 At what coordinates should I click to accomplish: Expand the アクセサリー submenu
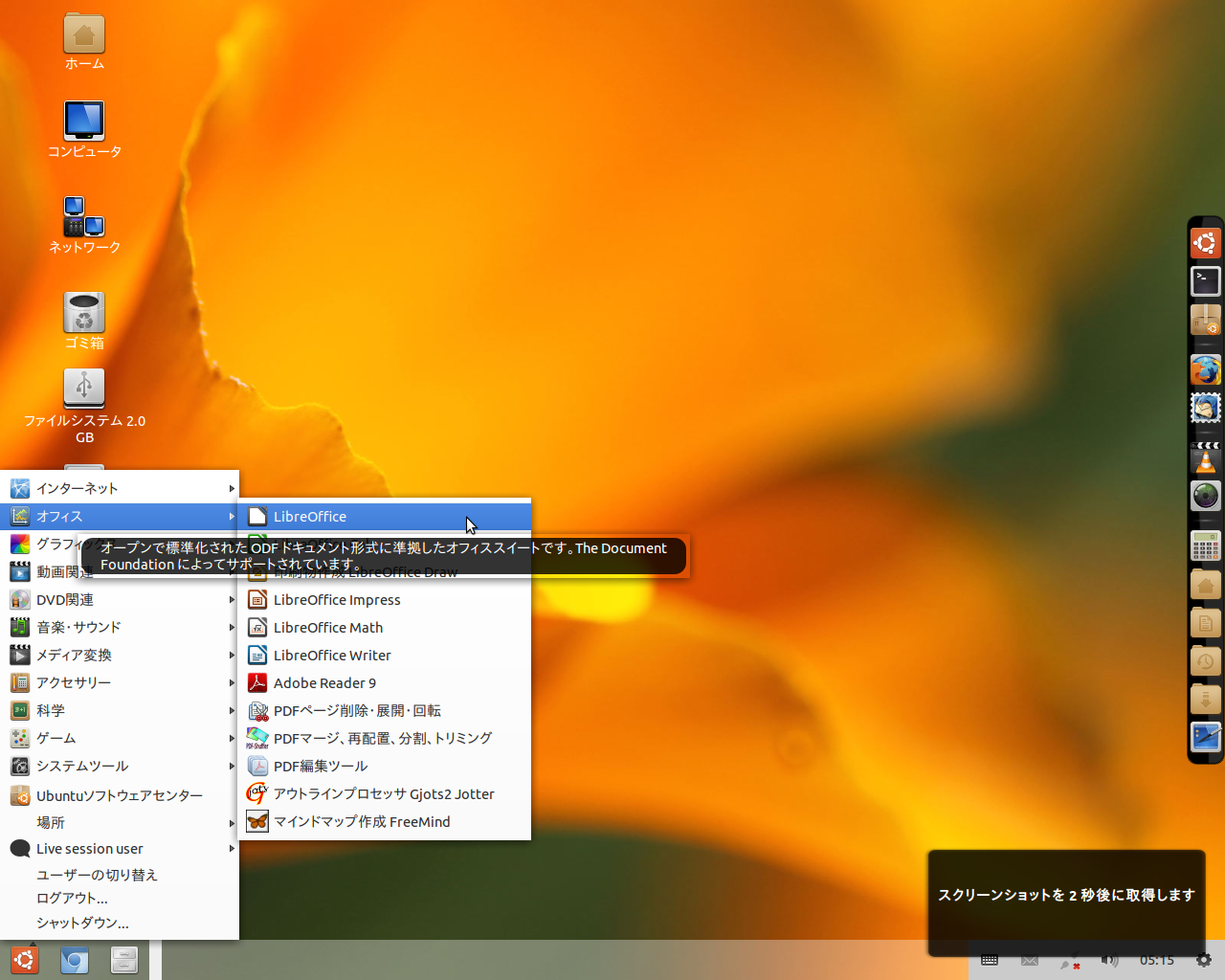(x=120, y=683)
